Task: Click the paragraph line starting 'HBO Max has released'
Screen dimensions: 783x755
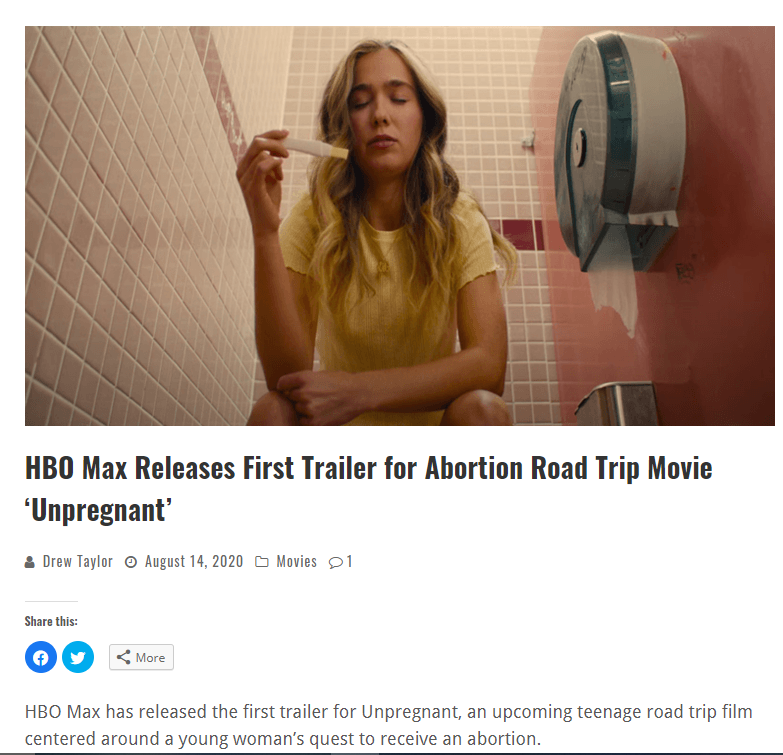Action: tap(389, 712)
